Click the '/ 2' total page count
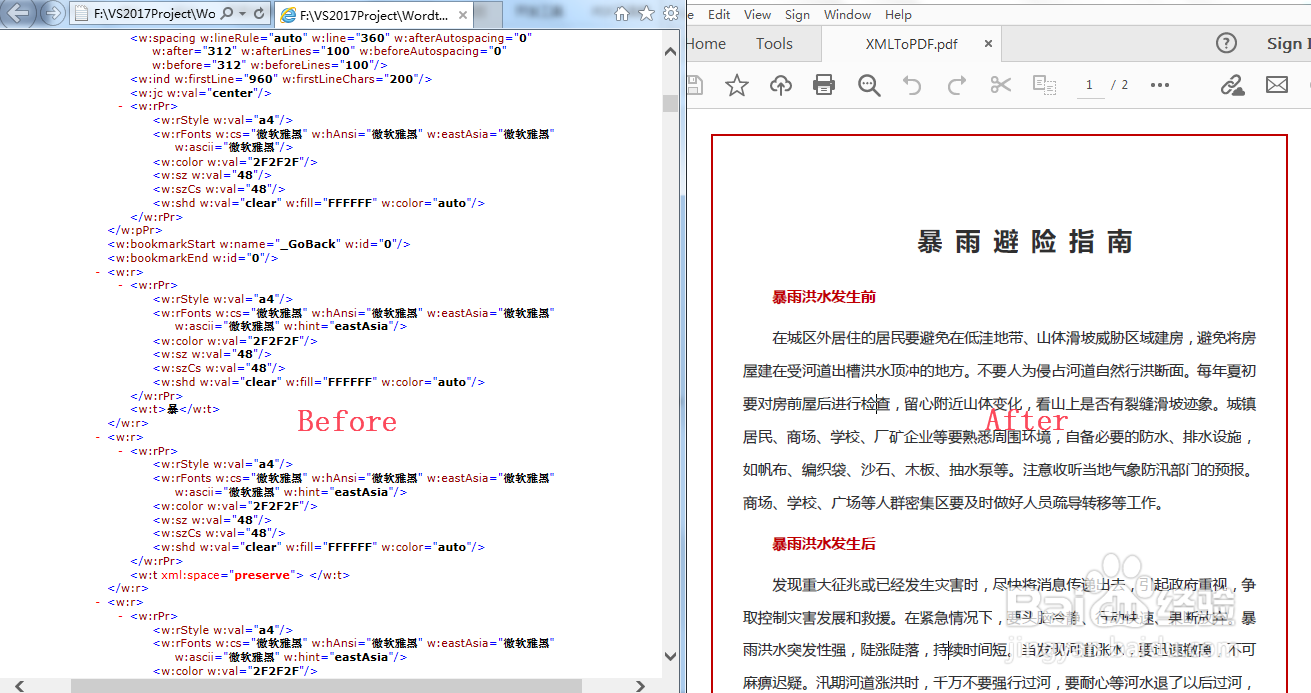This screenshot has height=693, width=1311. (1119, 85)
